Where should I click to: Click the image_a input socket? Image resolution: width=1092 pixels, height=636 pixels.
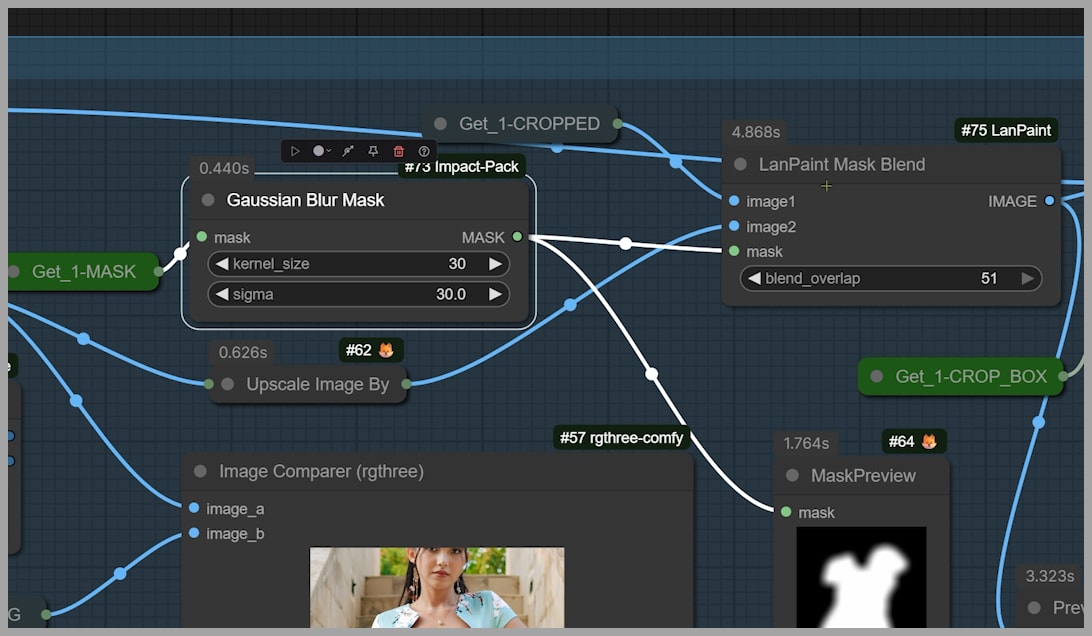tap(194, 508)
